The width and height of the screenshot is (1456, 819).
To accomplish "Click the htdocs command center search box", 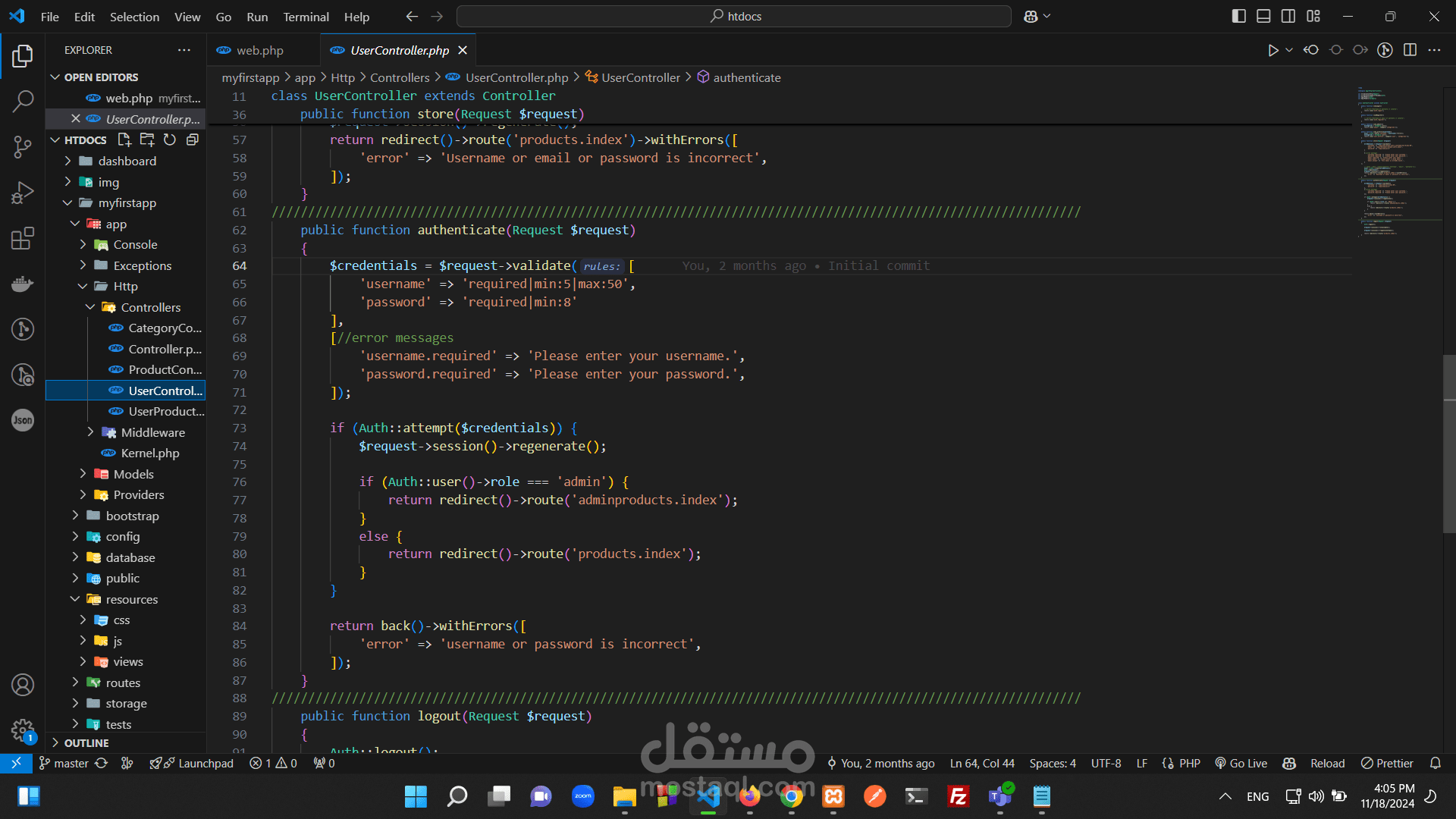I will (733, 16).
